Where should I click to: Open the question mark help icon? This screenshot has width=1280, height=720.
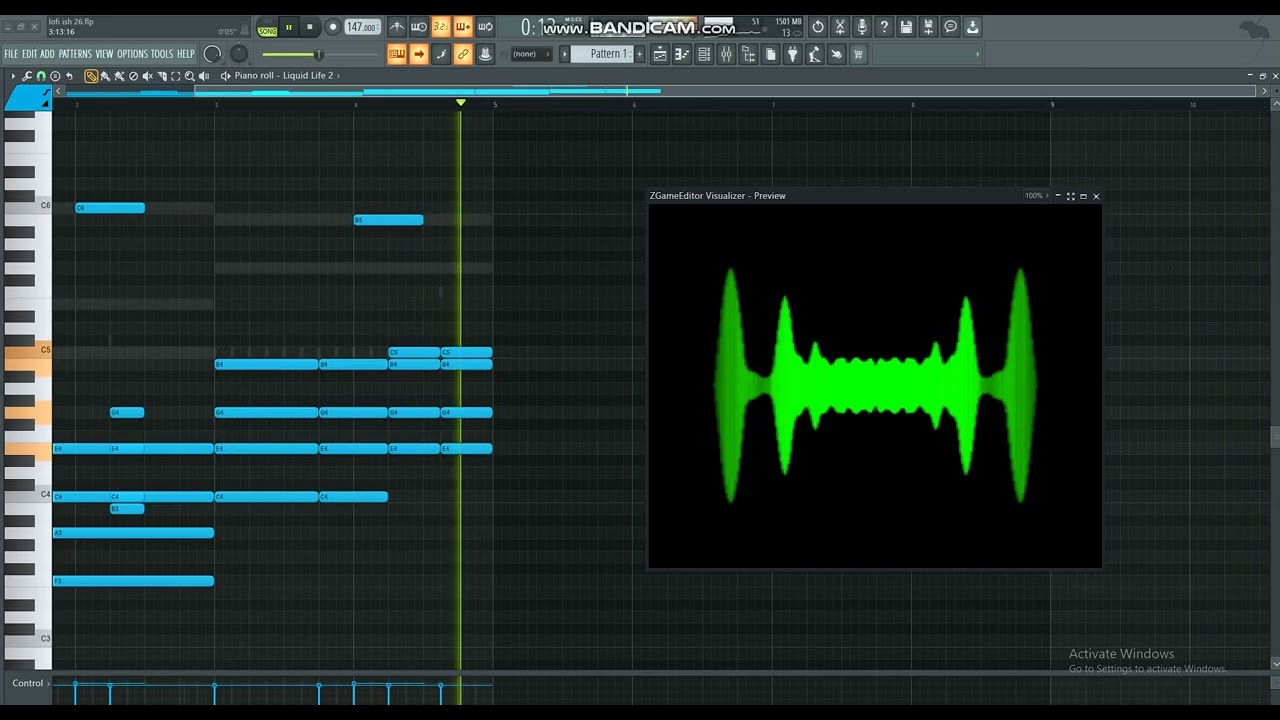[884, 27]
